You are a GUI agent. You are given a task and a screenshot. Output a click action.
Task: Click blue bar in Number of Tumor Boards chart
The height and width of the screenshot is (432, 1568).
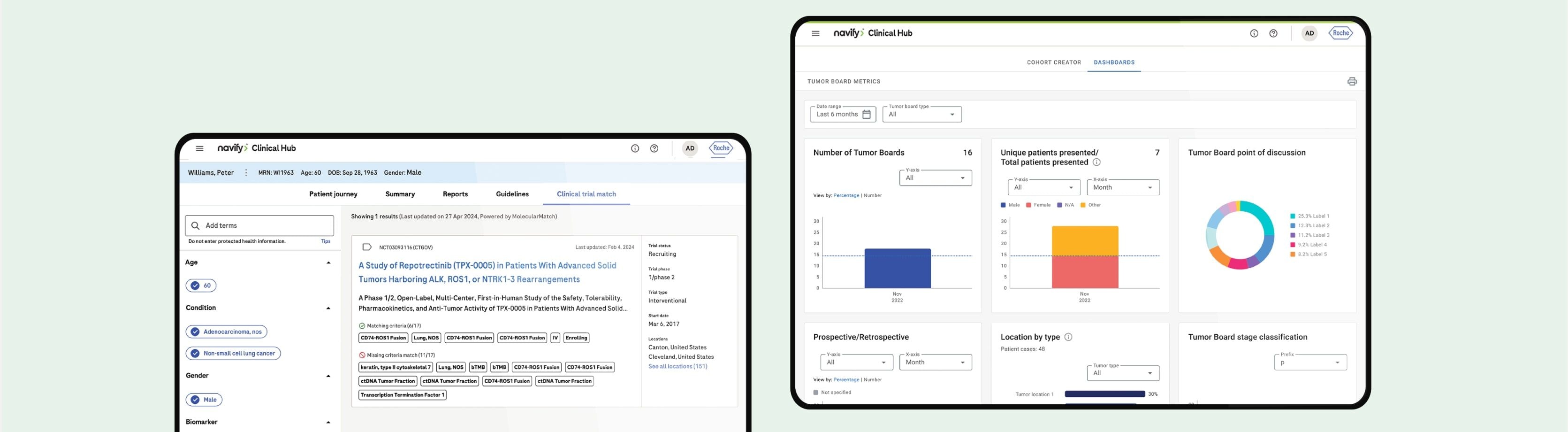point(897,269)
